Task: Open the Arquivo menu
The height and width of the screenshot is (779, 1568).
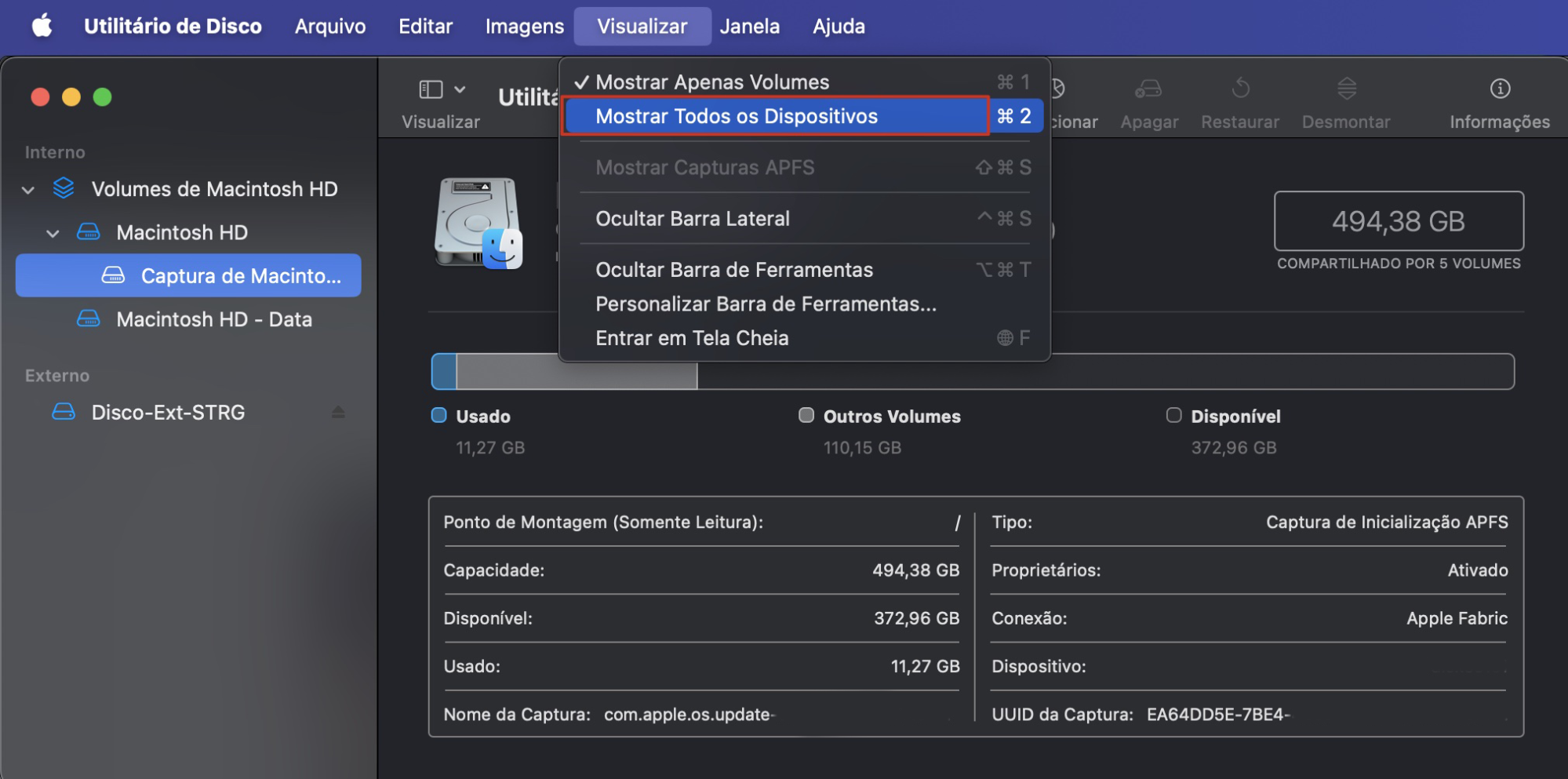Action: tap(330, 26)
